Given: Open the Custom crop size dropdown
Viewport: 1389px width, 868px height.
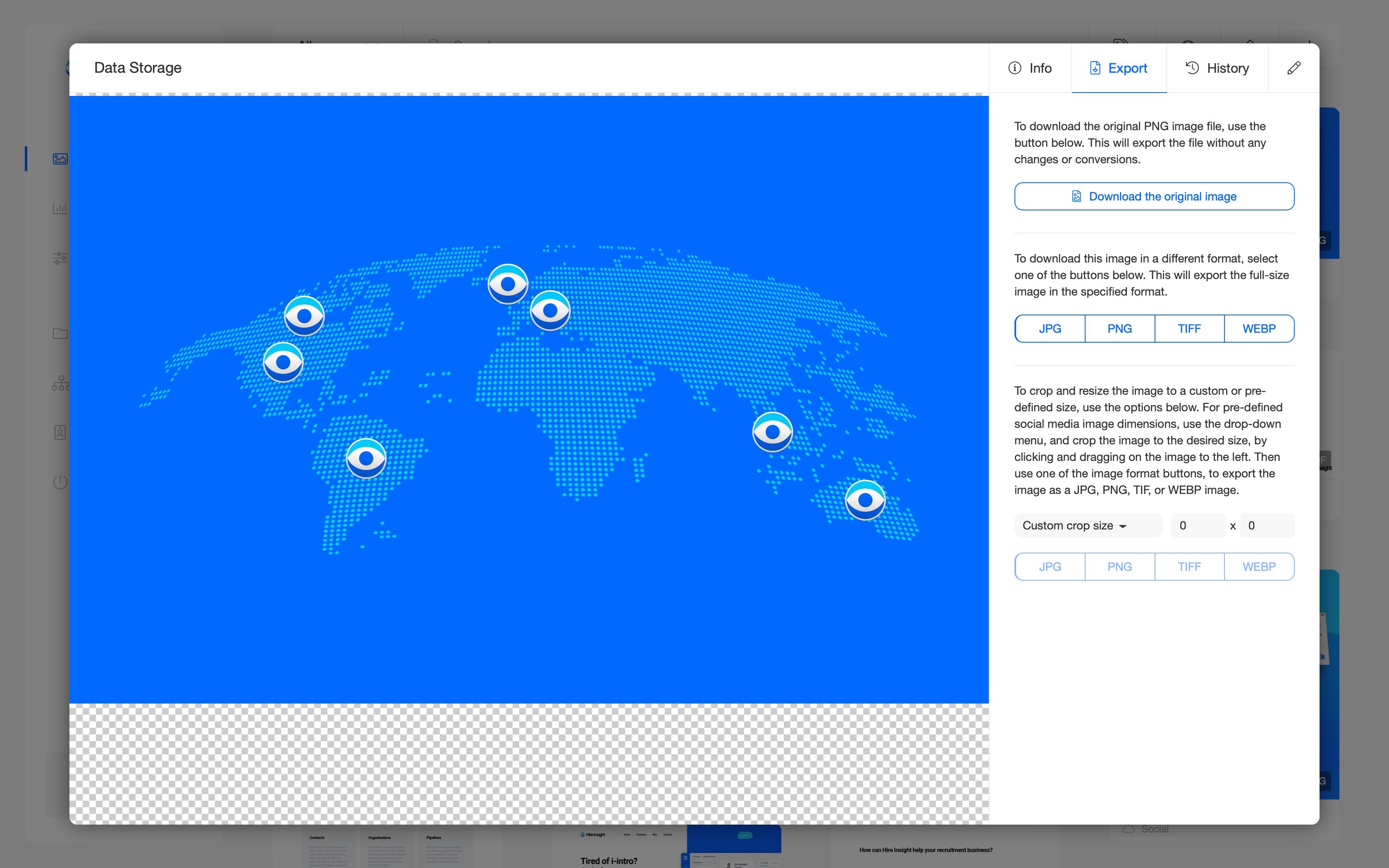Looking at the screenshot, I should [1088, 525].
